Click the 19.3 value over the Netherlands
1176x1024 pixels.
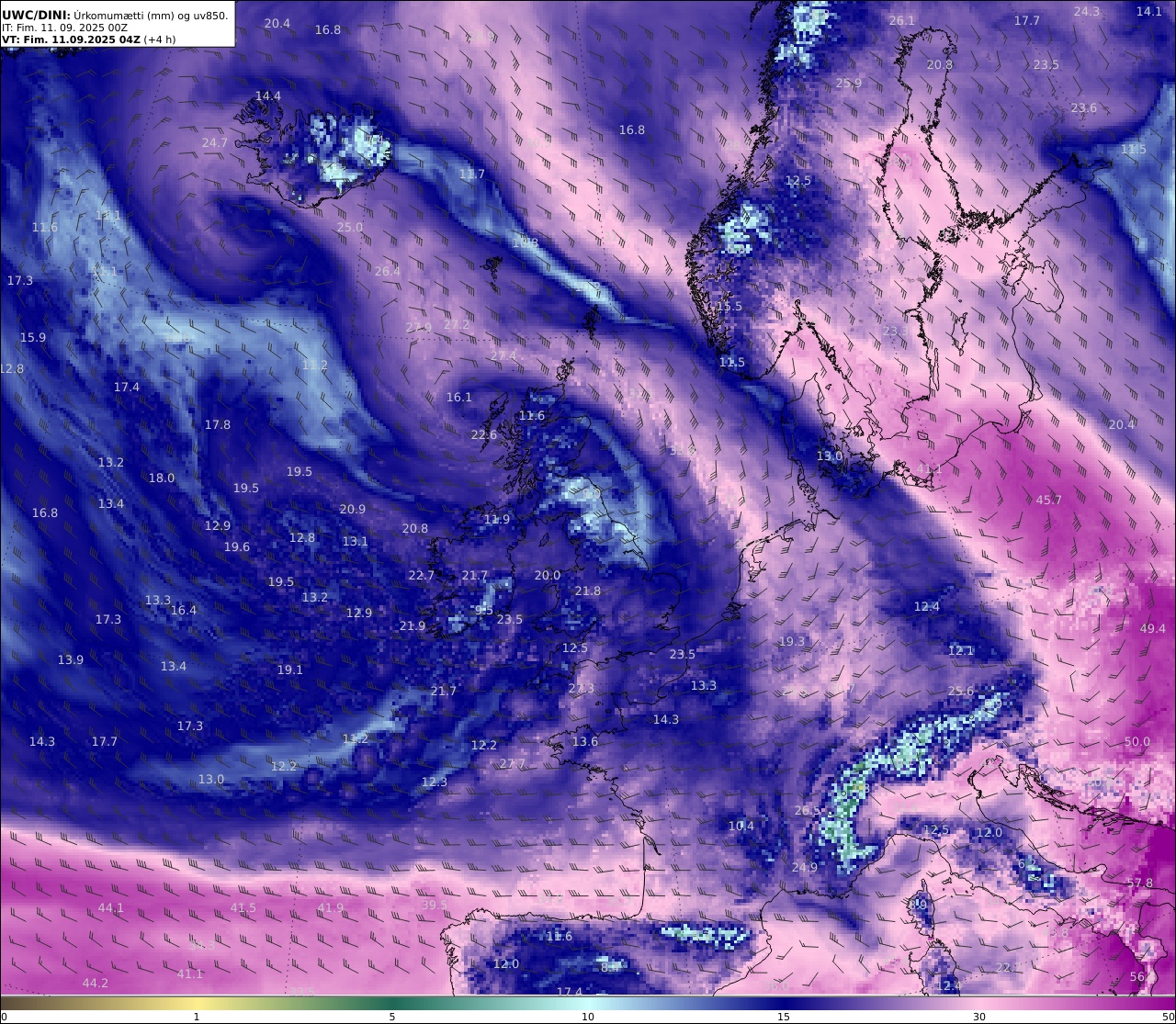coord(792,641)
